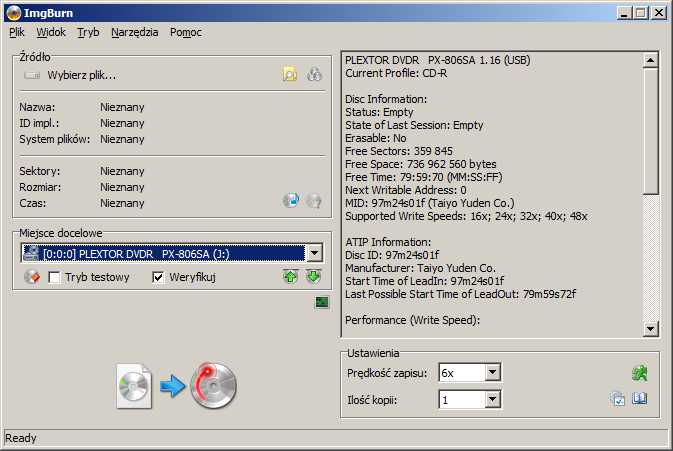The image size is (673, 451).
Task: Click the green down arrow eject tray icon
Action: (x=314, y=277)
